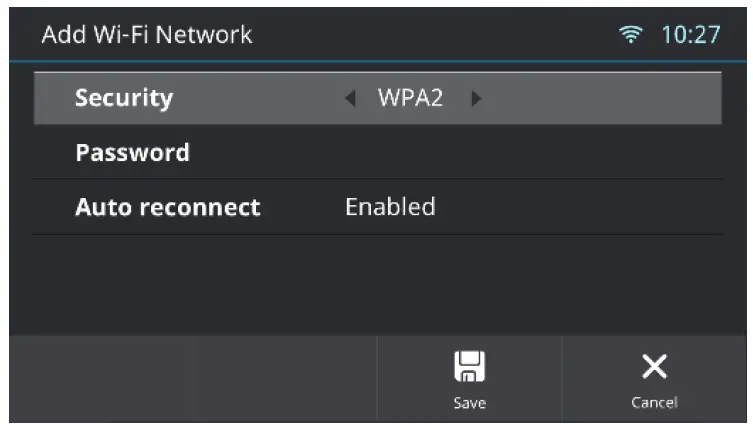Click the Save text label
The height and width of the screenshot is (430, 753).
coord(469,403)
